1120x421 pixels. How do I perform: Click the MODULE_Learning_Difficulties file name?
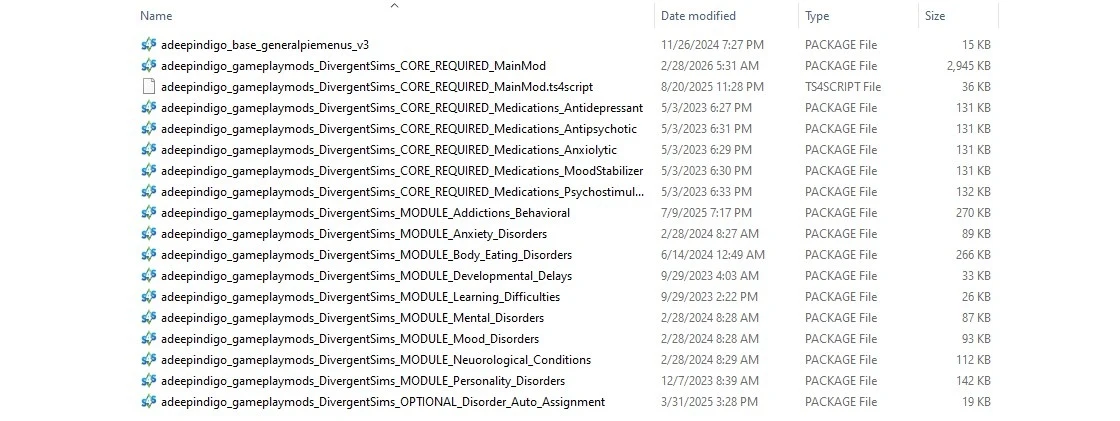(360, 297)
